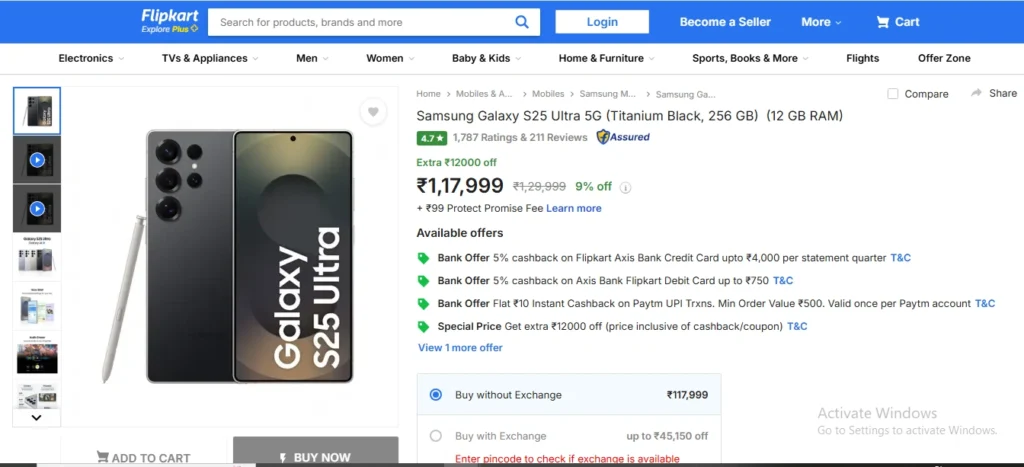The height and width of the screenshot is (467, 1024).
Task: Add product to wishlist with heart icon
Action: click(373, 112)
